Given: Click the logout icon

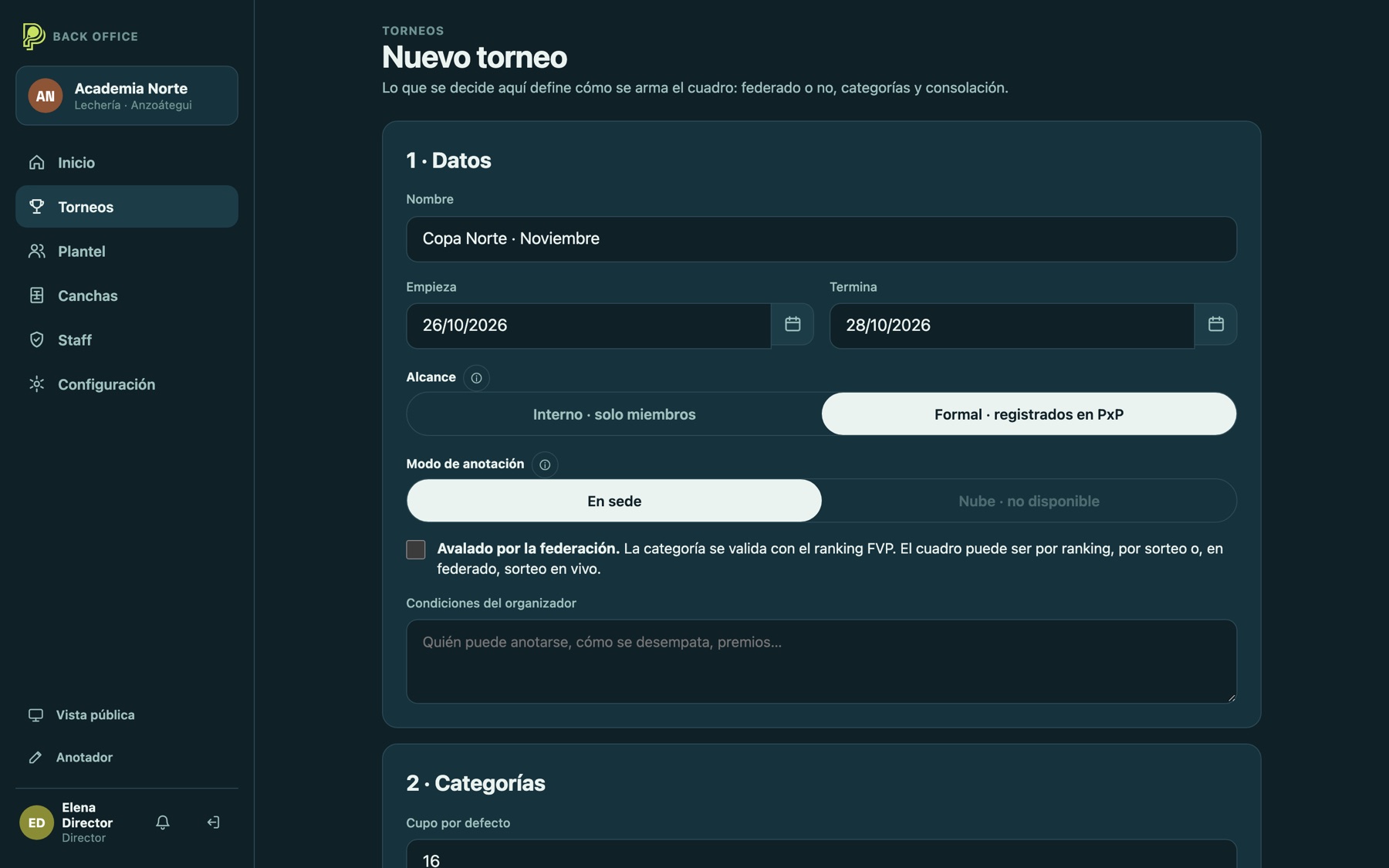Looking at the screenshot, I should coord(214,822).
